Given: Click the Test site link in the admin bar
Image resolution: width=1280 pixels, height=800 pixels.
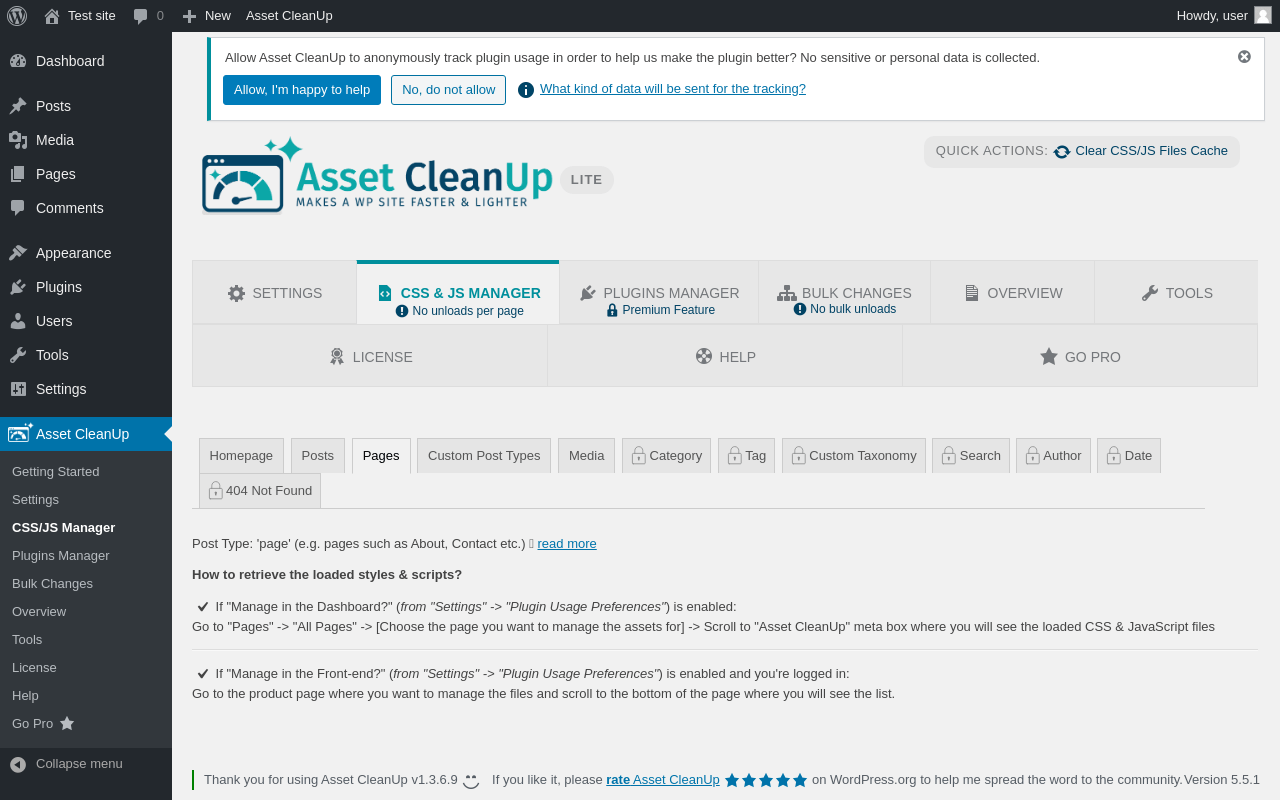Looking at the screenshot, I should coord(79,15).
